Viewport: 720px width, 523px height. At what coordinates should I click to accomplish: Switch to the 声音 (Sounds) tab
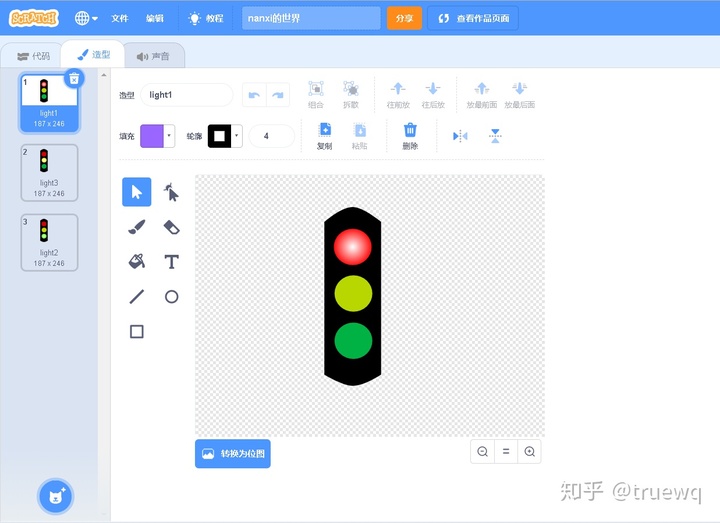(153, 56)
